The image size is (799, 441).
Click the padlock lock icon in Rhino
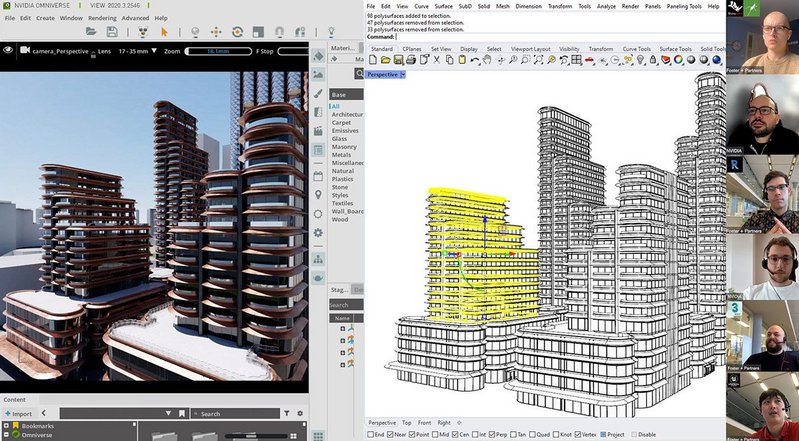(653, 60)
